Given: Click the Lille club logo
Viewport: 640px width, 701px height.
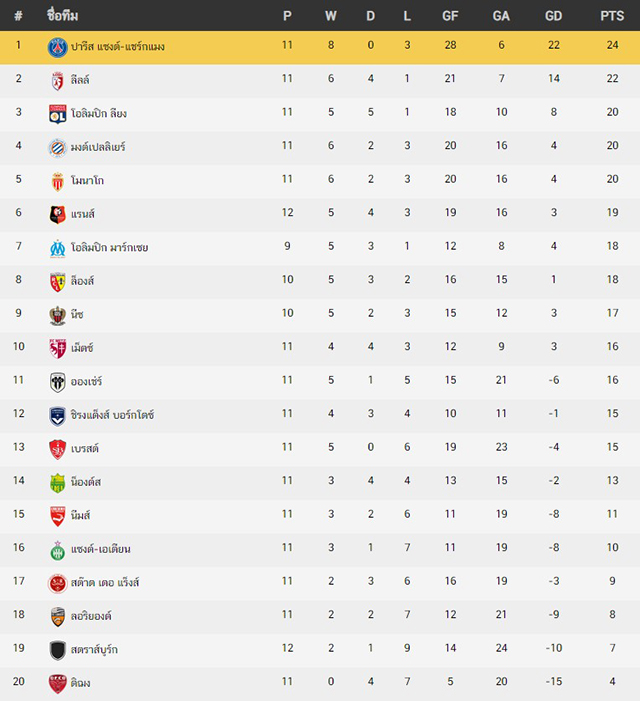Looking at the screenshot, I should pos(57,81).
